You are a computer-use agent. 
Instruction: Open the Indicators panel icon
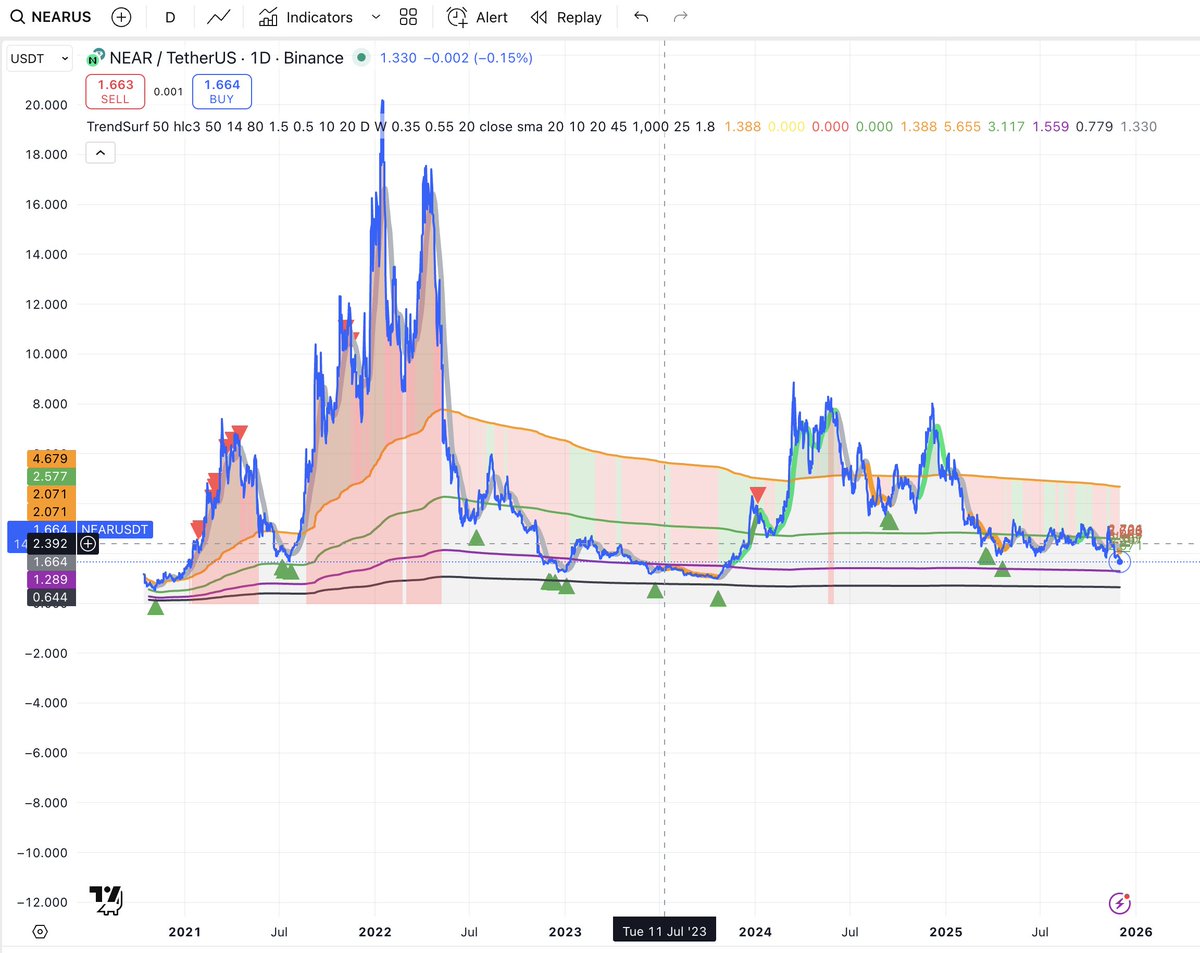(267, 16)
